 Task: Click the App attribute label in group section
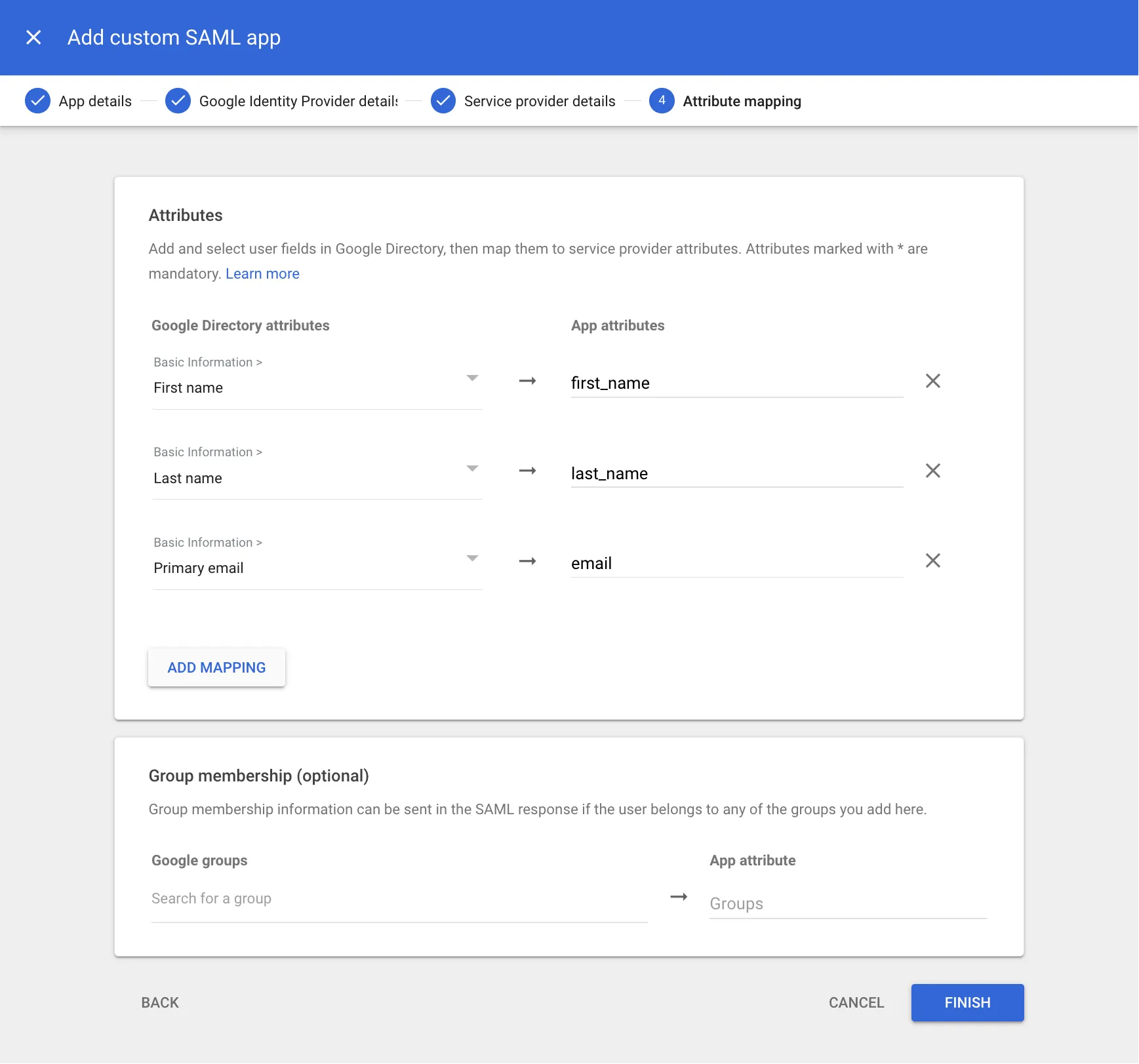point(753,861)
